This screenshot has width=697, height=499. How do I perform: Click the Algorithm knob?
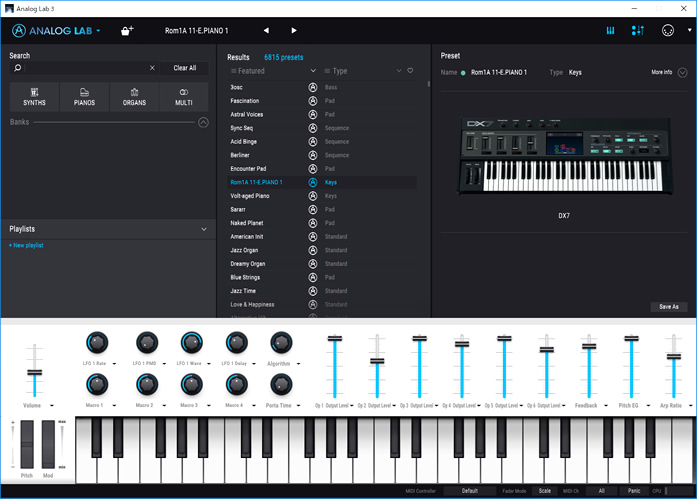(x=281, y=343)
